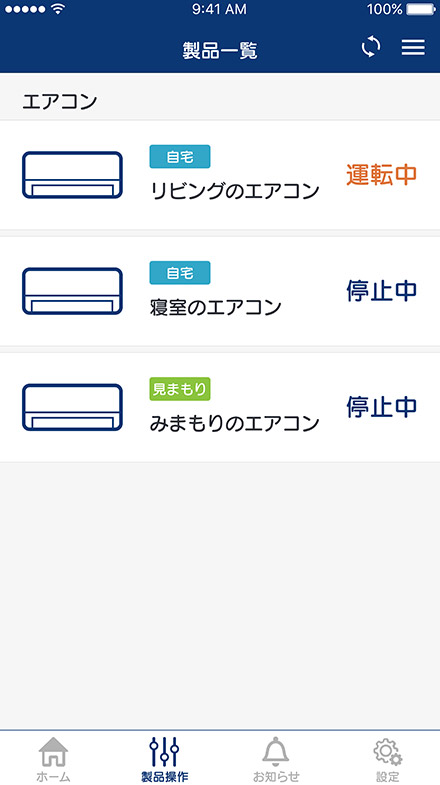440x785 pixels.
Task: Go to the ホーム tab
Action: (x=53, y=759)
